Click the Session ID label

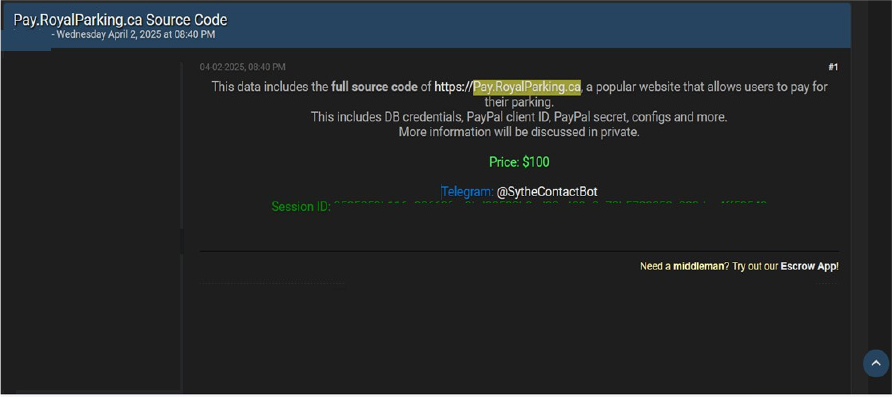pos(301,206)
